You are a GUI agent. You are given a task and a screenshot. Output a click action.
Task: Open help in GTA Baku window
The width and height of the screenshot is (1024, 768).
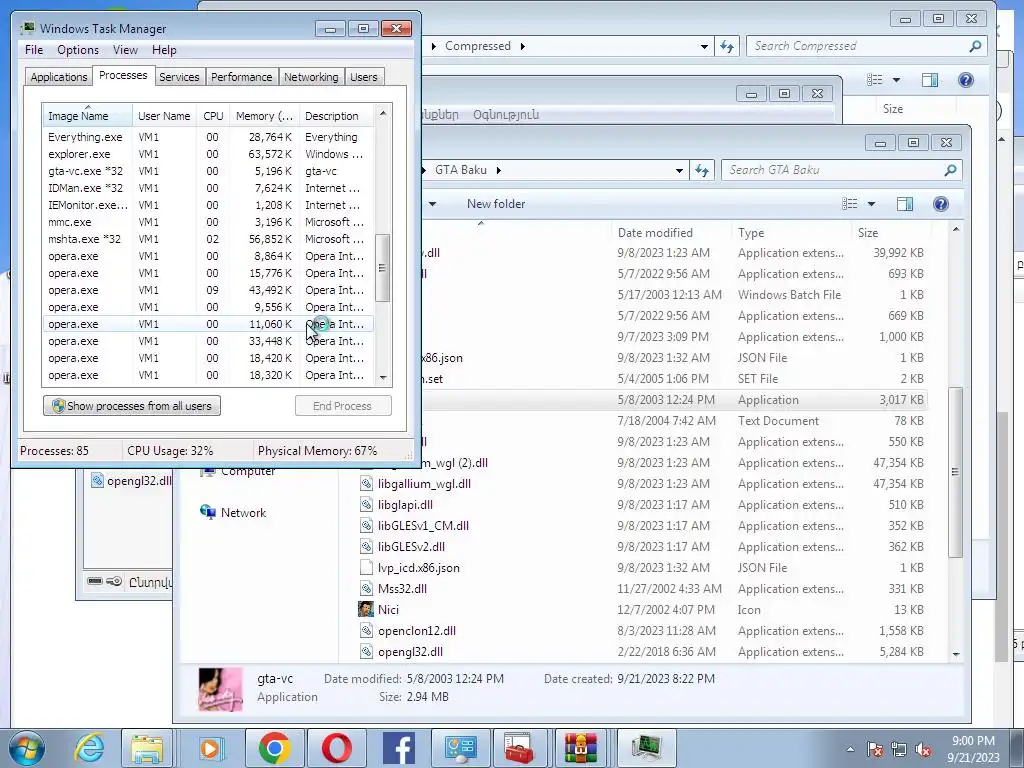coord(940,204)
